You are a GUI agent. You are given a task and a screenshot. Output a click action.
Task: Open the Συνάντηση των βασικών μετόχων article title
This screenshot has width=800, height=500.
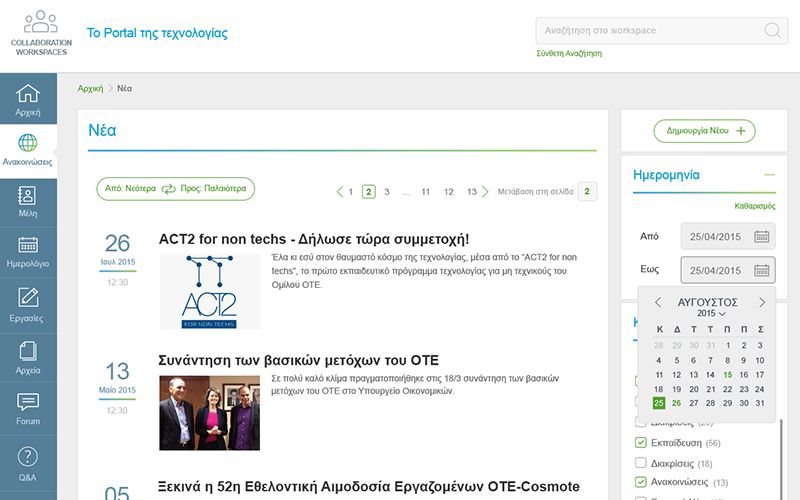click(x=298, y=360)
